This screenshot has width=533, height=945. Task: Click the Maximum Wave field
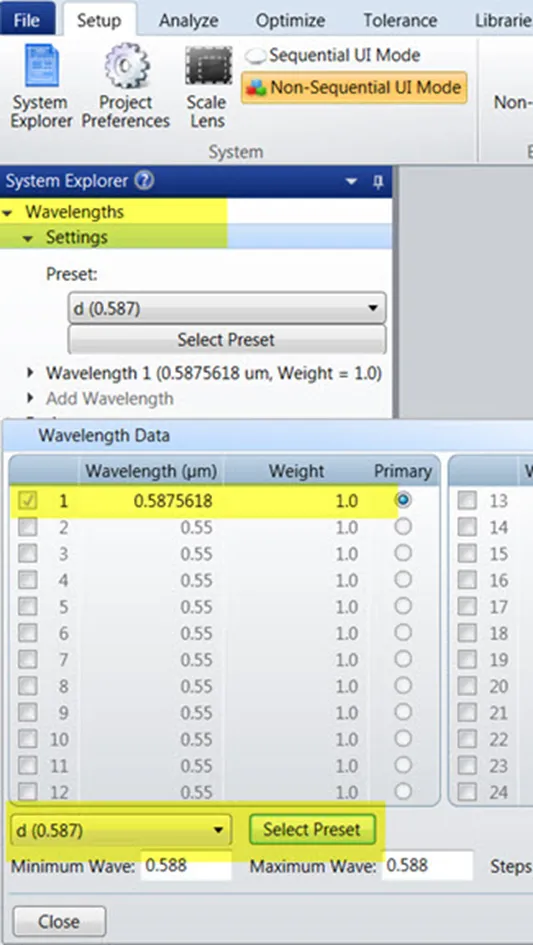click(427, 866)
